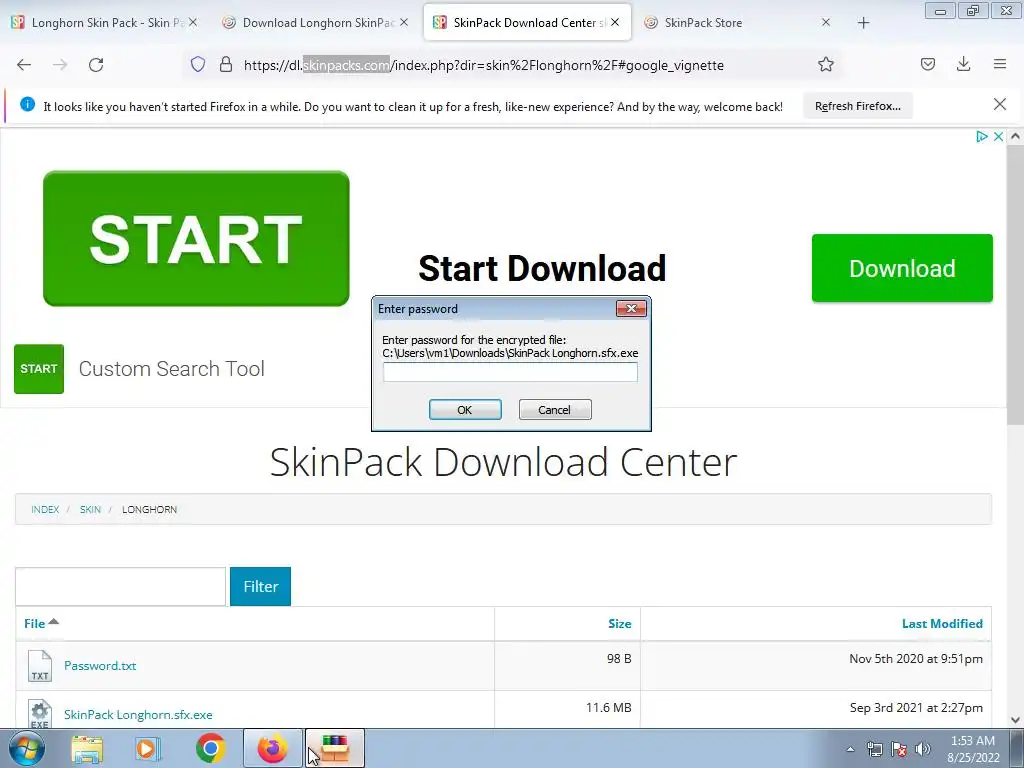Close the Enter password dialog
Image resolution: width=1024 pixels, height=768 pixels.
[x=631, y=308]
